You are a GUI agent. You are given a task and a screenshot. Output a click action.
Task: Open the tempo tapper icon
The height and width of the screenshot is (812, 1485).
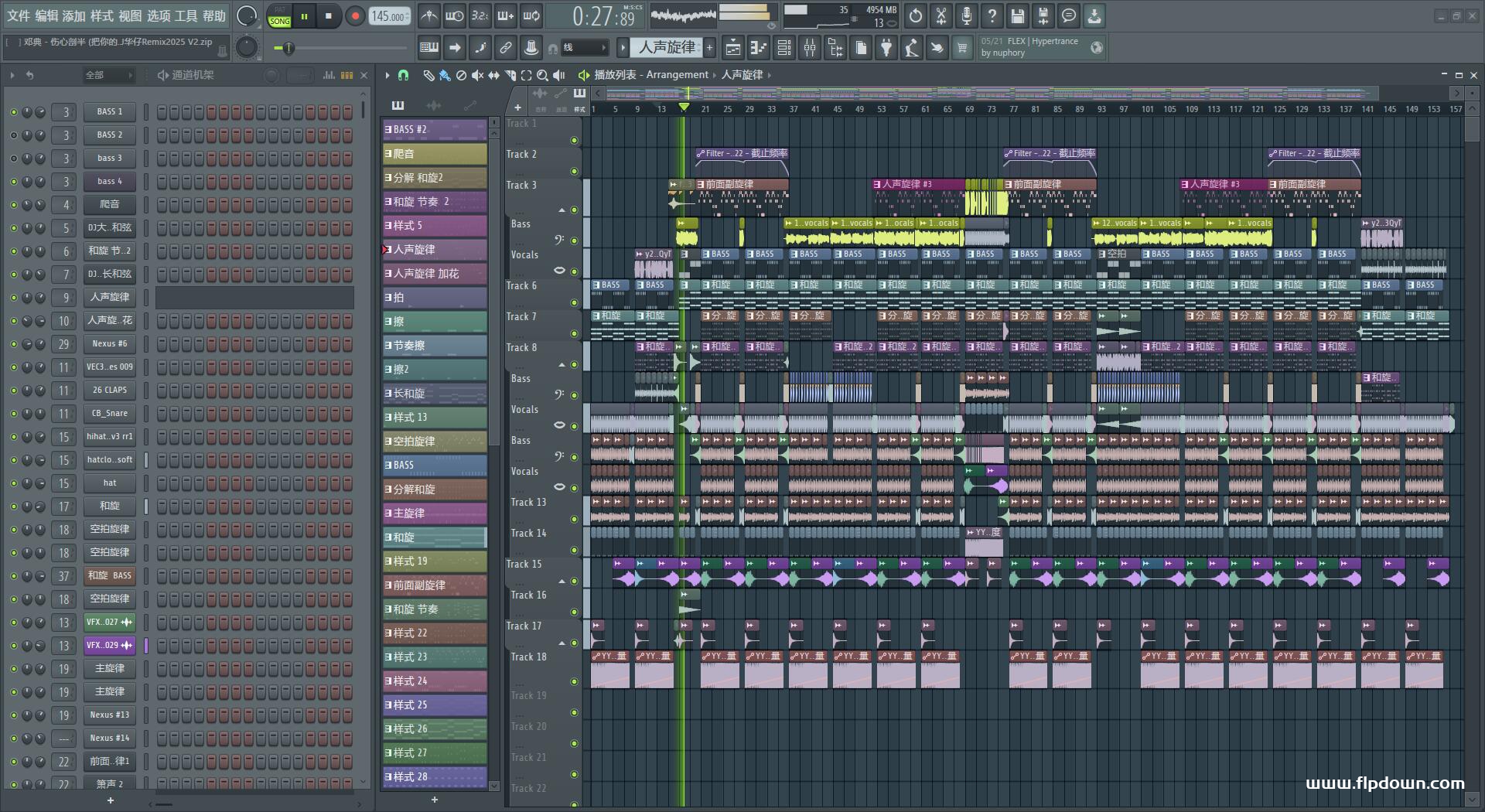[x=912, y=48]
